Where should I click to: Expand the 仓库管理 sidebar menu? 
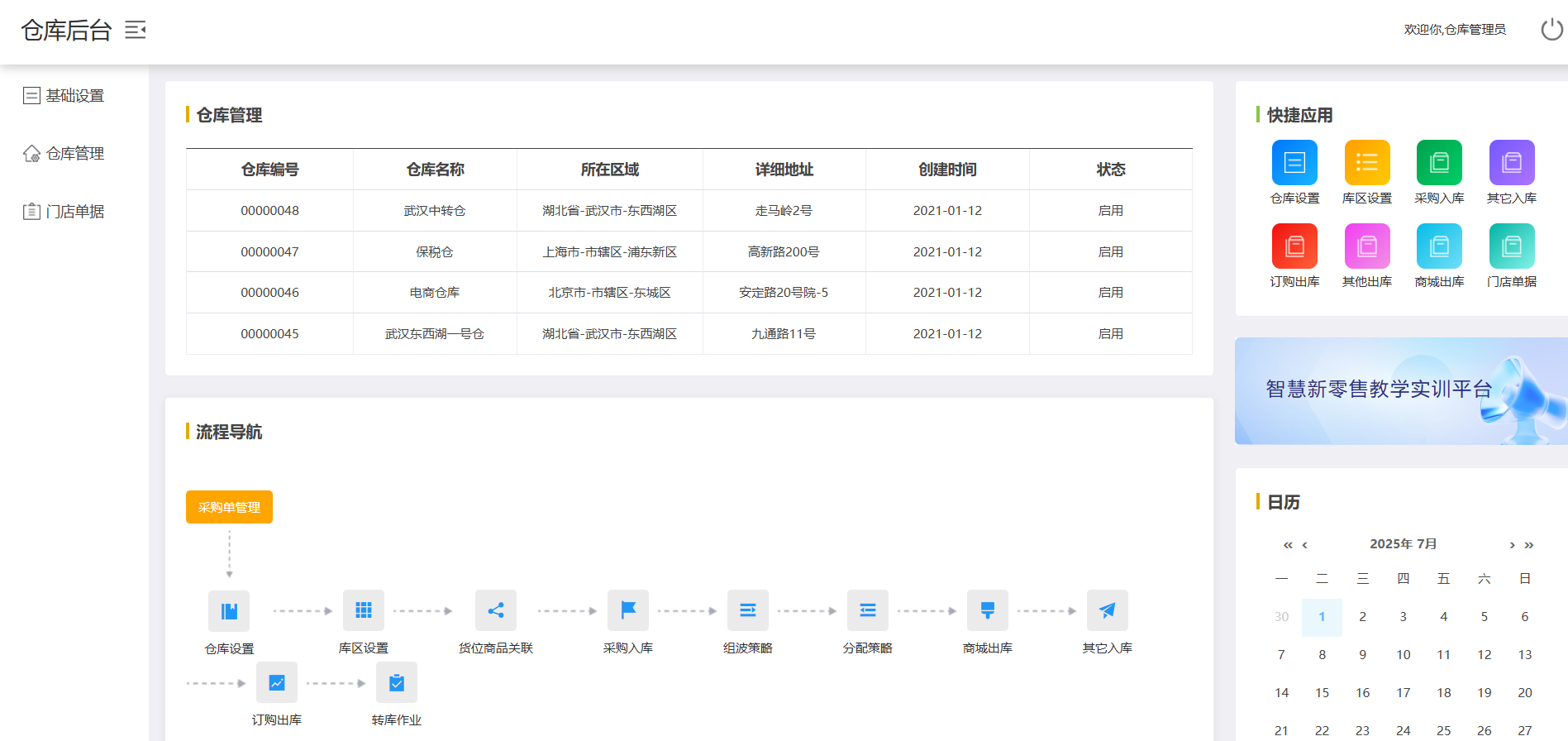74,154
